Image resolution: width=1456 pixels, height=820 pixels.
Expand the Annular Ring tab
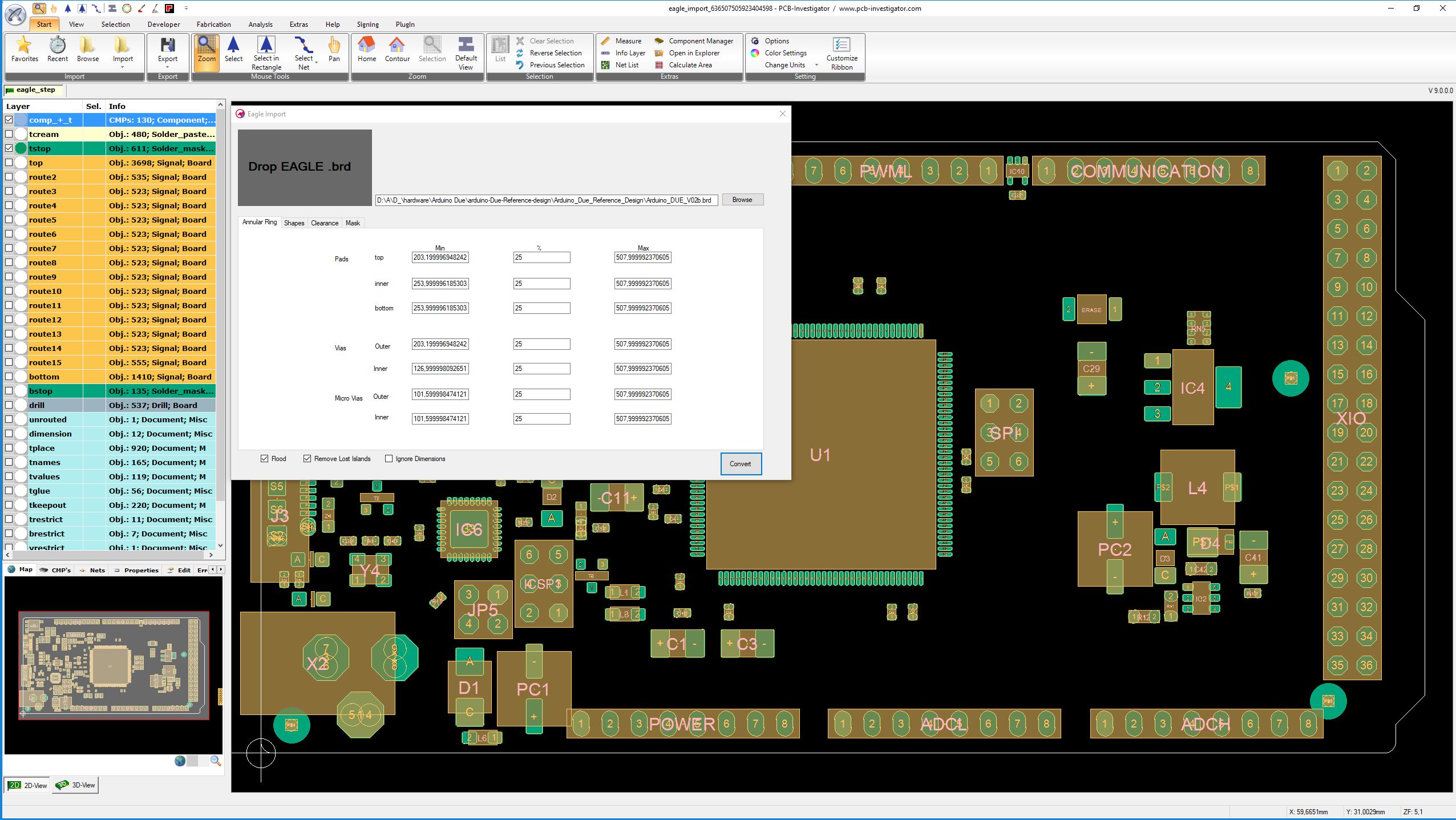point(258,222)
